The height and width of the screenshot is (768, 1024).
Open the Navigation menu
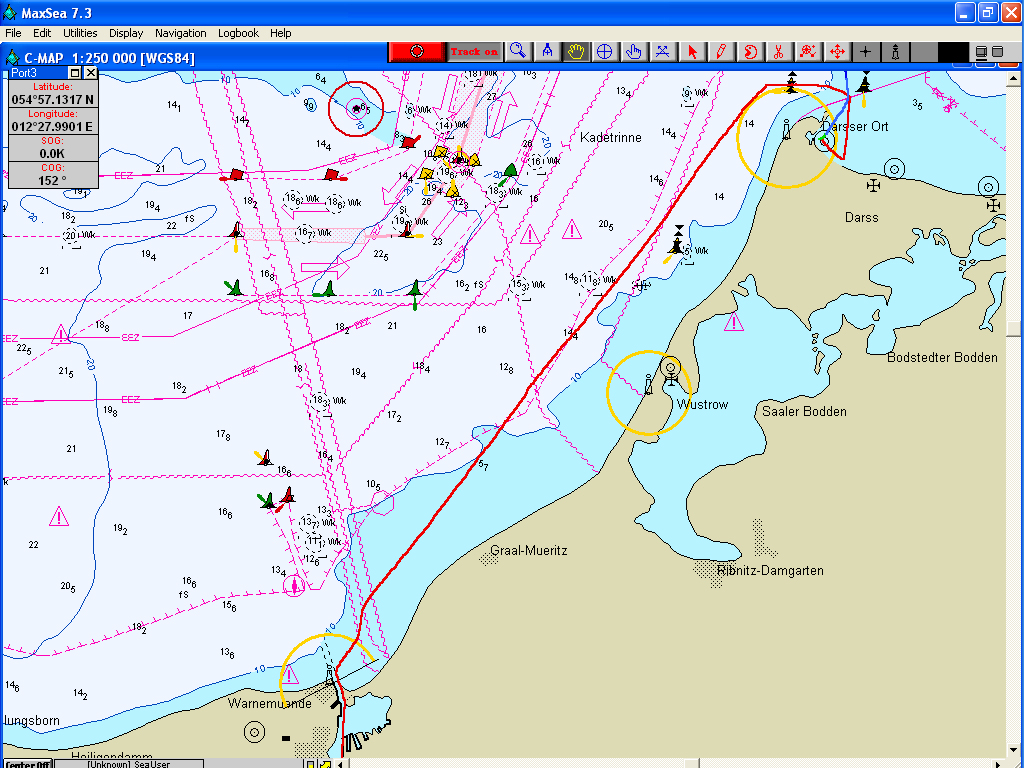pyautogui.click(x=180, y=33)
